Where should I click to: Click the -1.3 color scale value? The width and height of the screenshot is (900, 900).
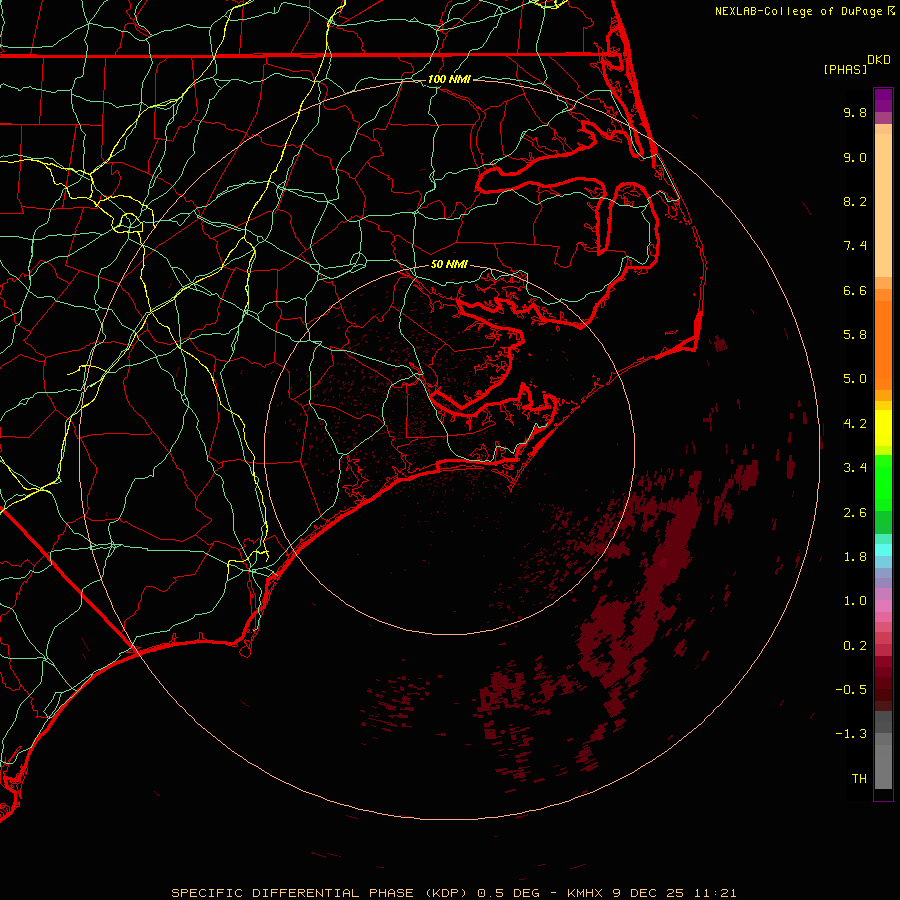tap(851, 734)
